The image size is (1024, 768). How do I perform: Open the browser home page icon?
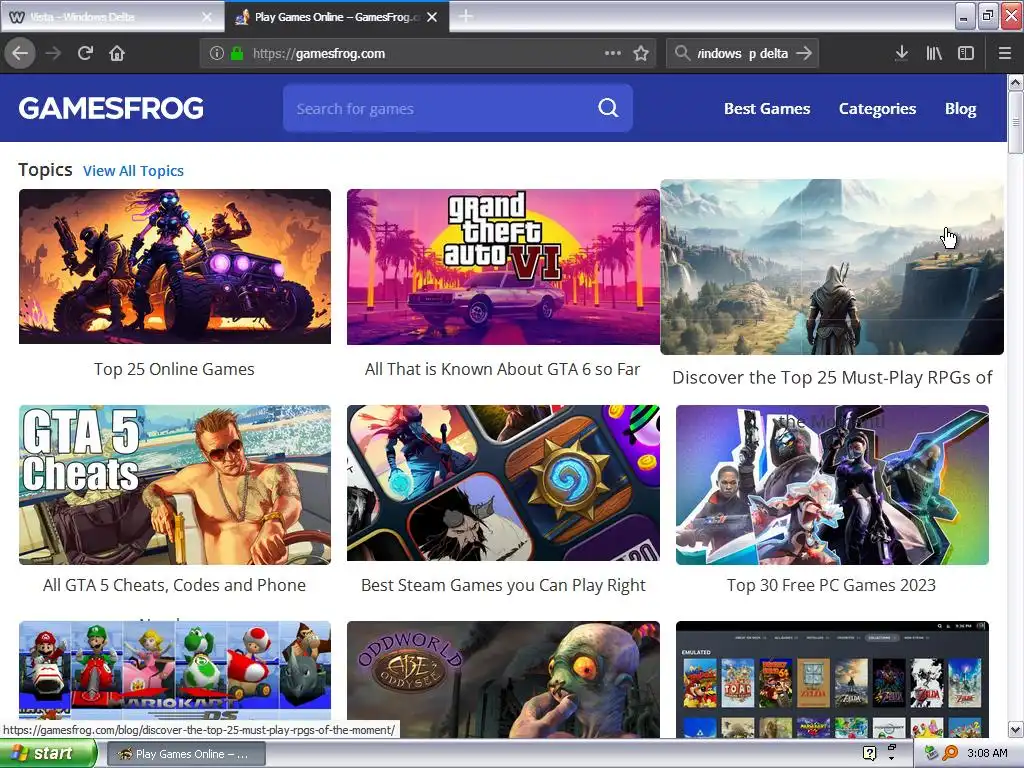(x=117, y=54)
